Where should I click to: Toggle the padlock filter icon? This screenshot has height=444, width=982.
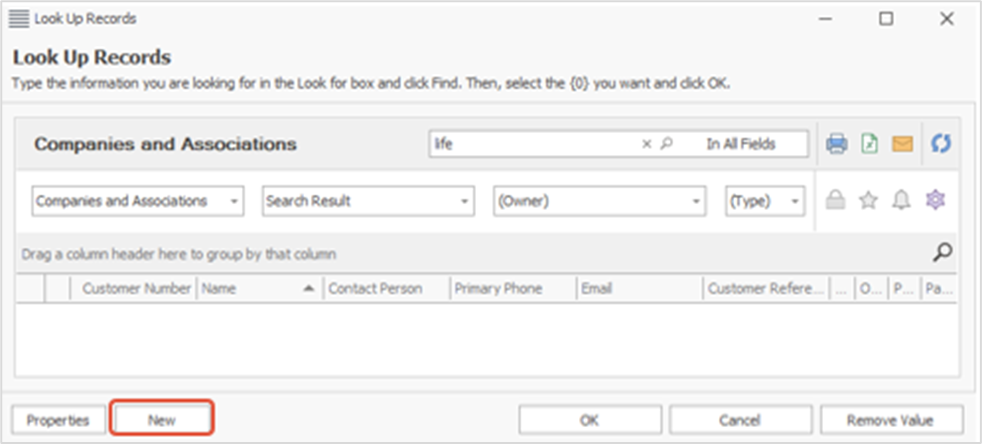click(836, 201)
